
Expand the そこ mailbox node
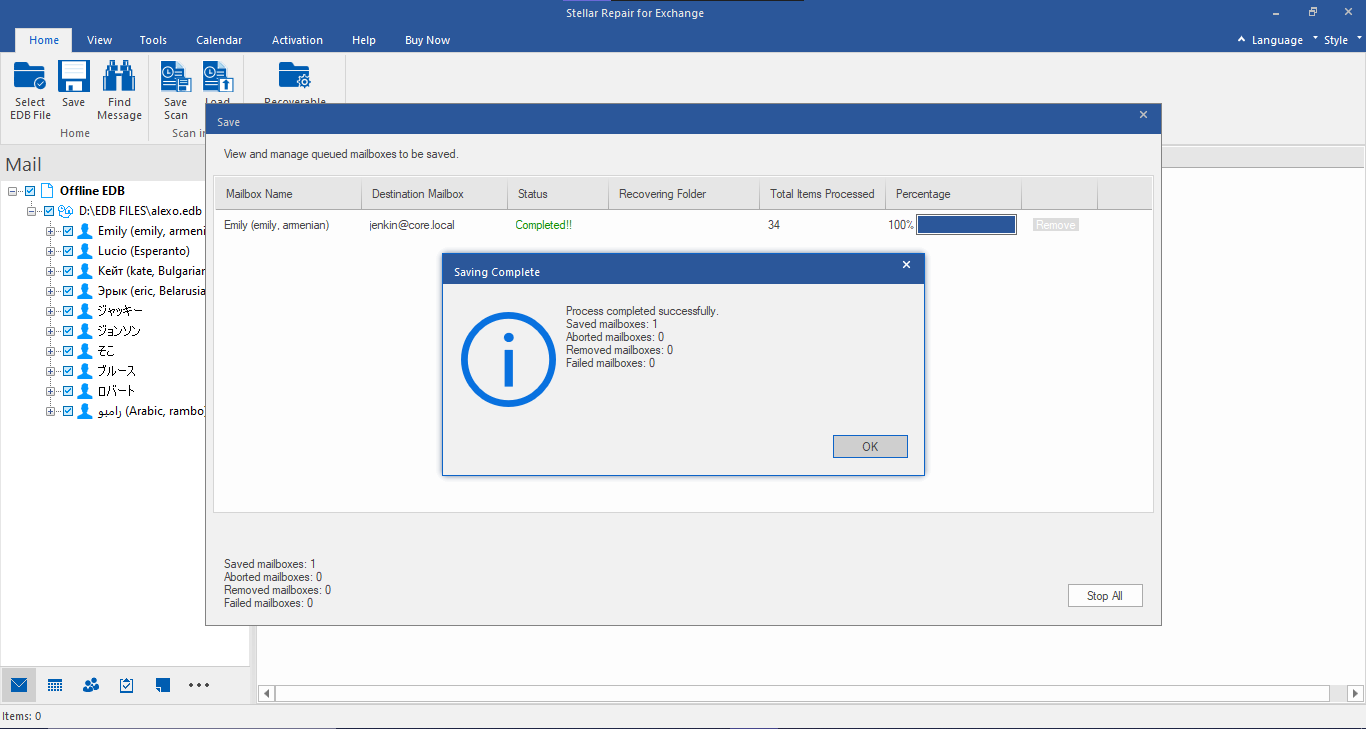pyautogui.click(x=51, y=351)
